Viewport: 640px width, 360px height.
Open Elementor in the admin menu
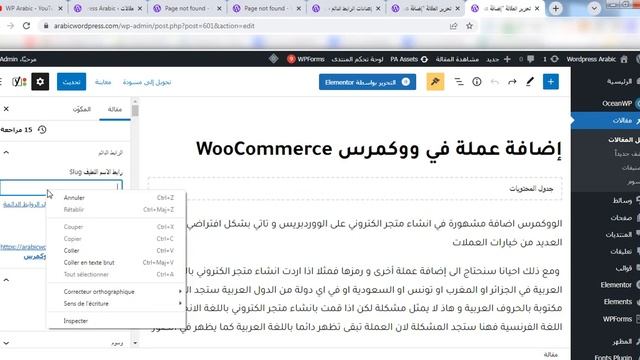[x=616, y=284]
